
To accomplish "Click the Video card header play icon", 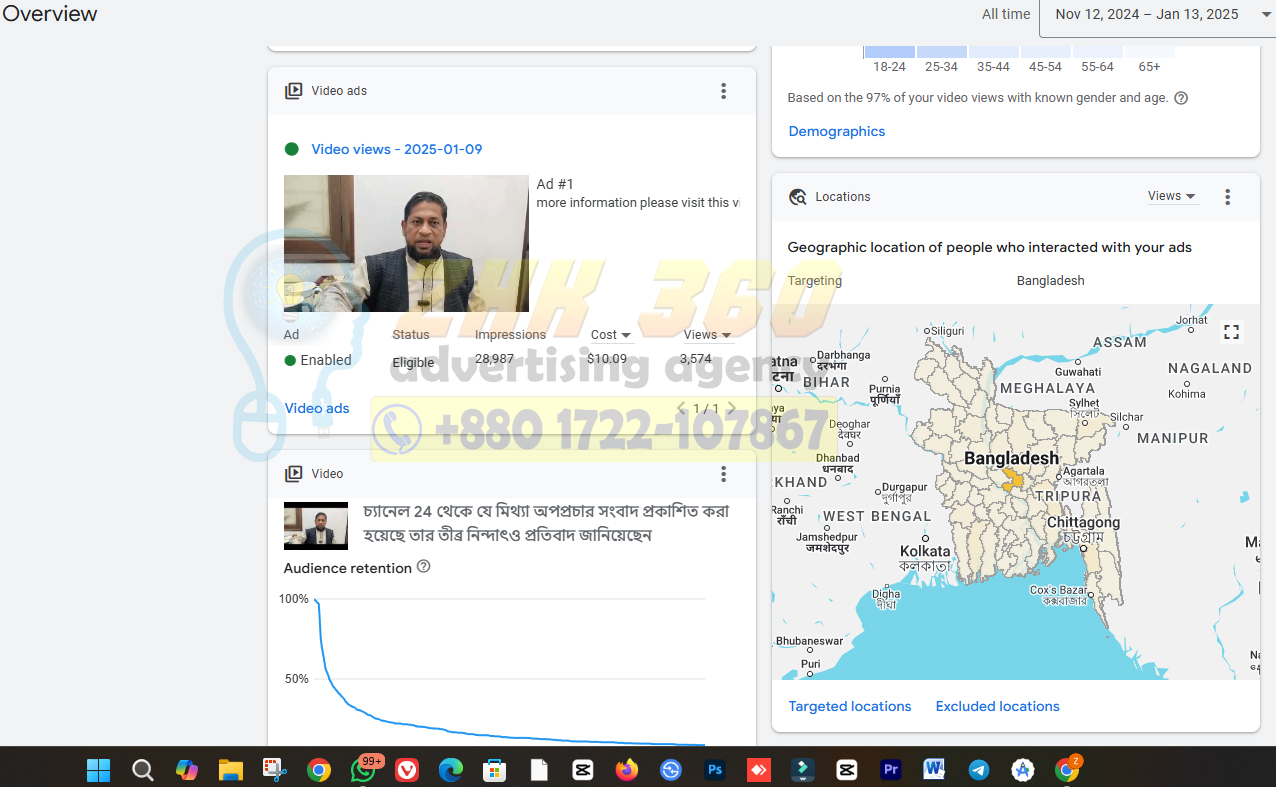I will 293,474.
